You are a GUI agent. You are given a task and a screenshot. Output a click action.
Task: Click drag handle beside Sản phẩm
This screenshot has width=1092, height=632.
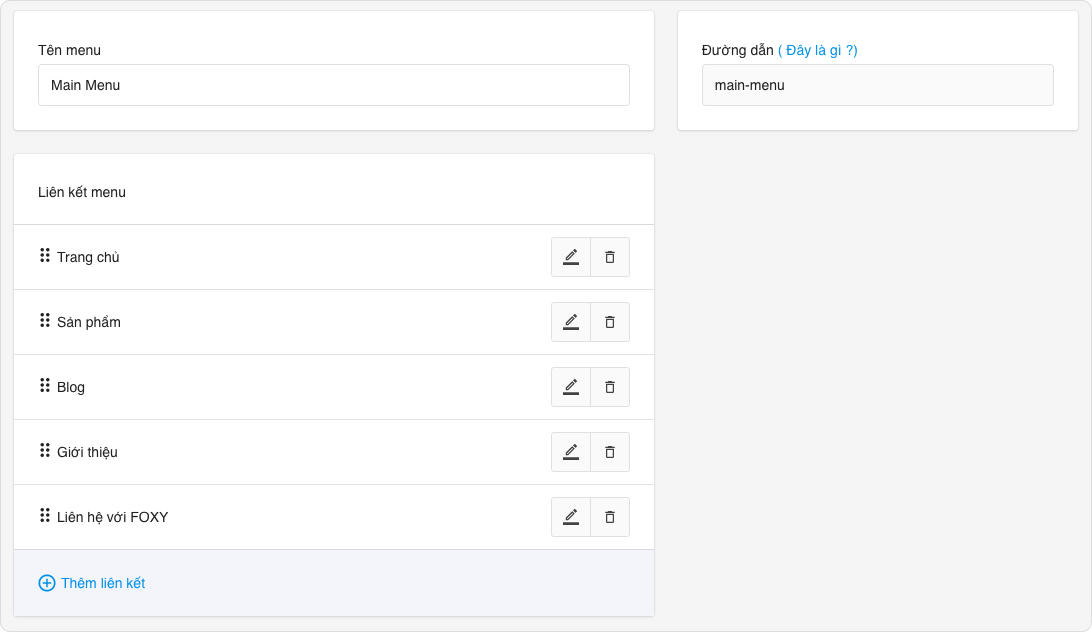point(45,321)
